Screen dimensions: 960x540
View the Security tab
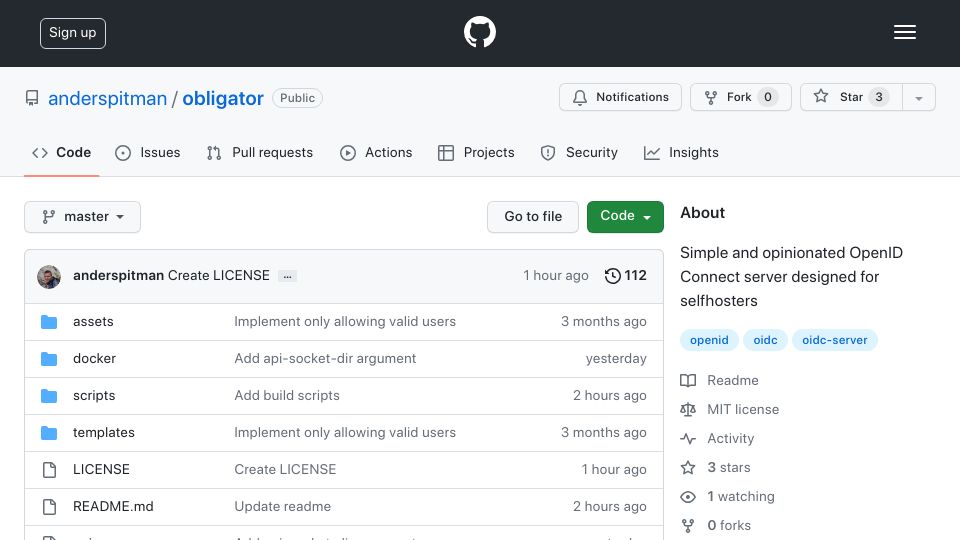[579, 152]
